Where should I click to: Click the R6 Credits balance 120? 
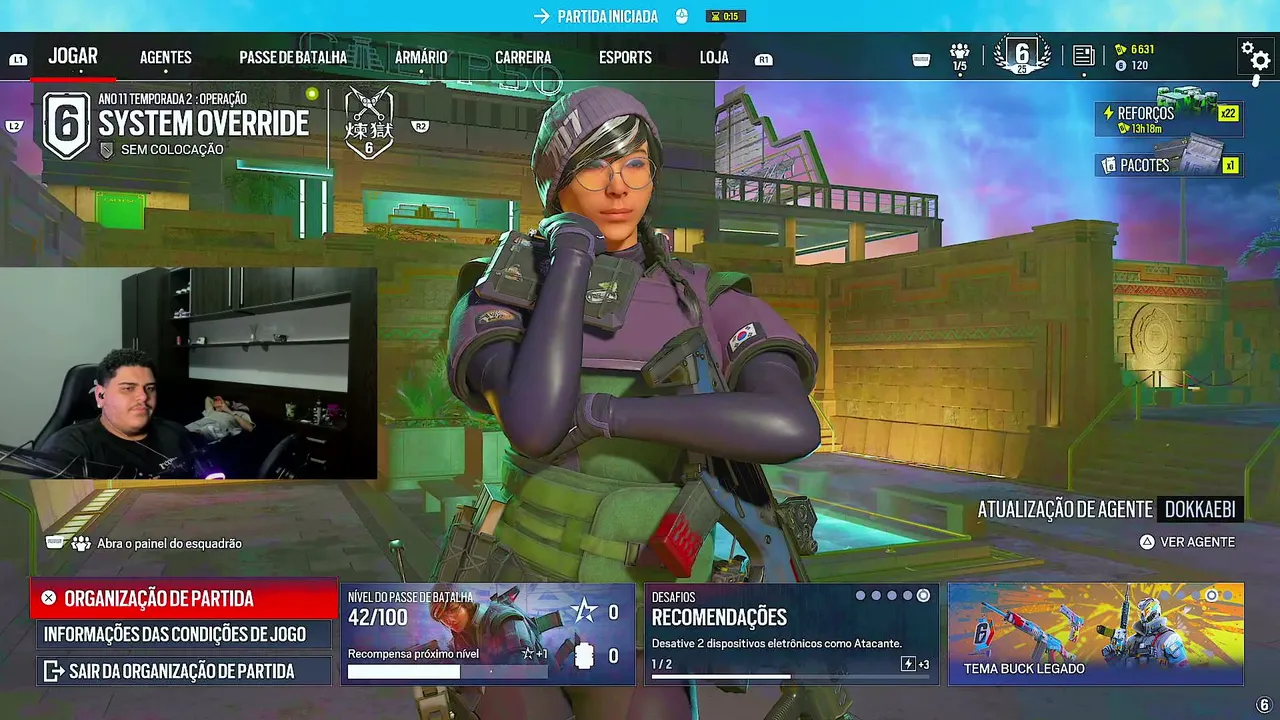[1132, 66]
